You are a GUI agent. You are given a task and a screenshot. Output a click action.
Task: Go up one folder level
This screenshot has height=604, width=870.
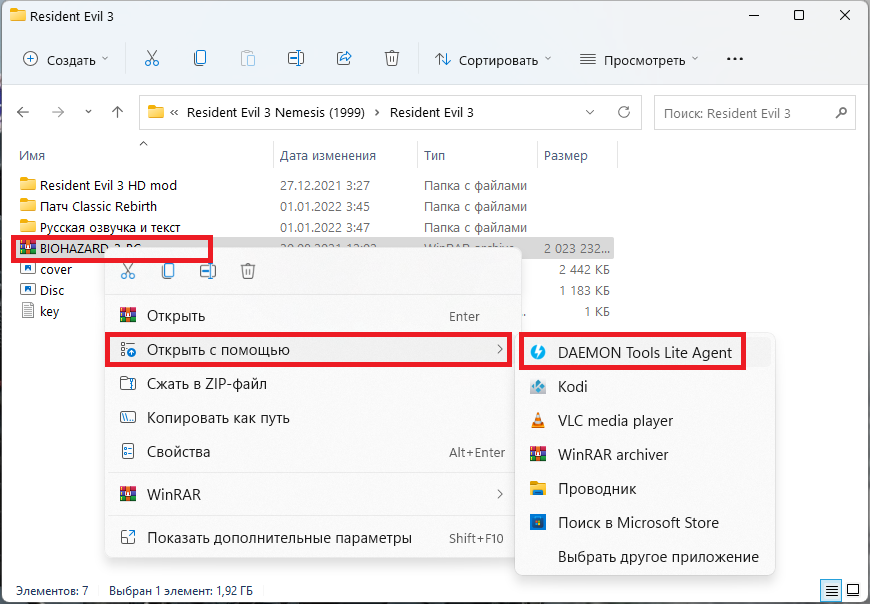pos(117,113)
